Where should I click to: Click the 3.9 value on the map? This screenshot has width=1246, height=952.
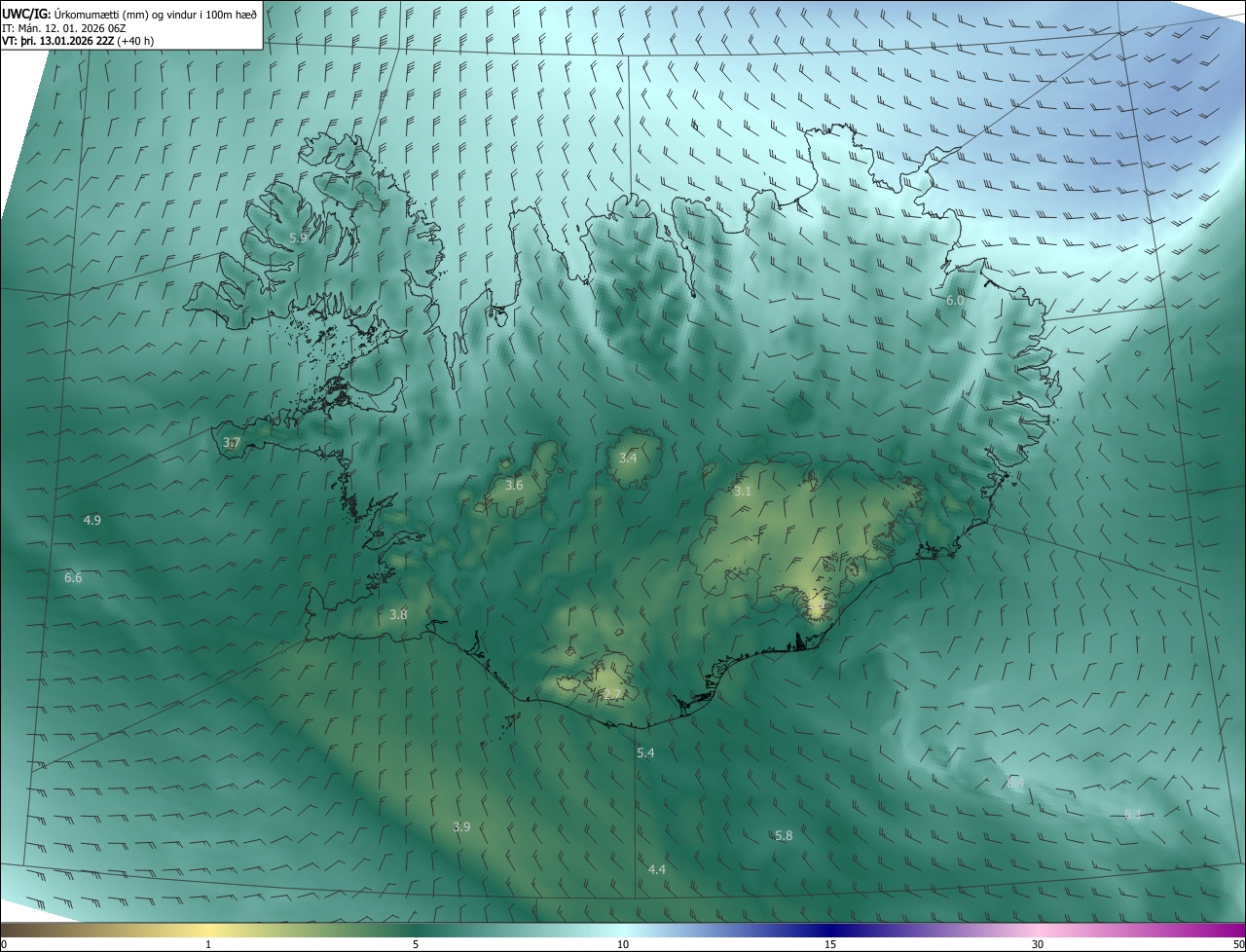pos(461,826)
